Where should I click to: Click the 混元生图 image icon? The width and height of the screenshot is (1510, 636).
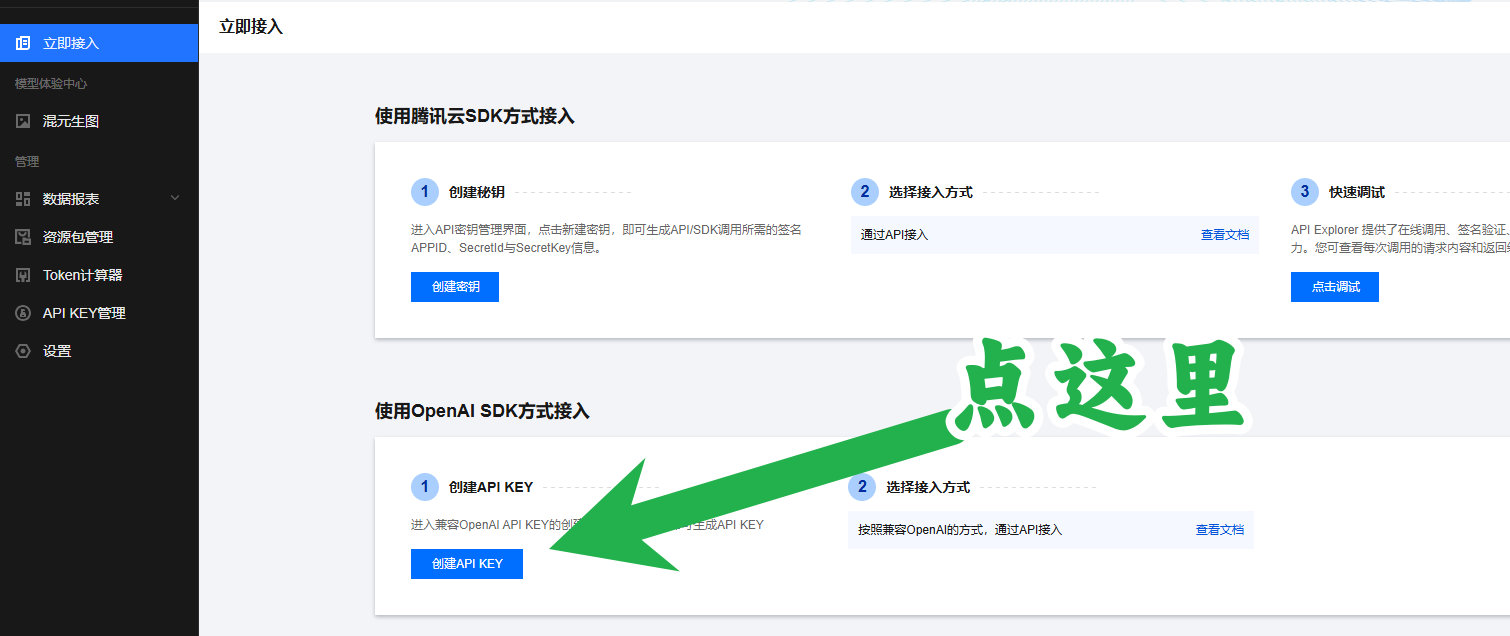[23, 121]
